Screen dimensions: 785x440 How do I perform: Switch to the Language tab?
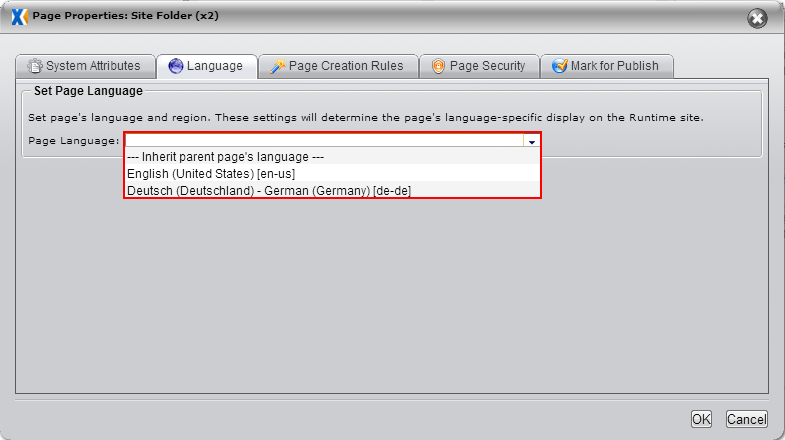207,66
